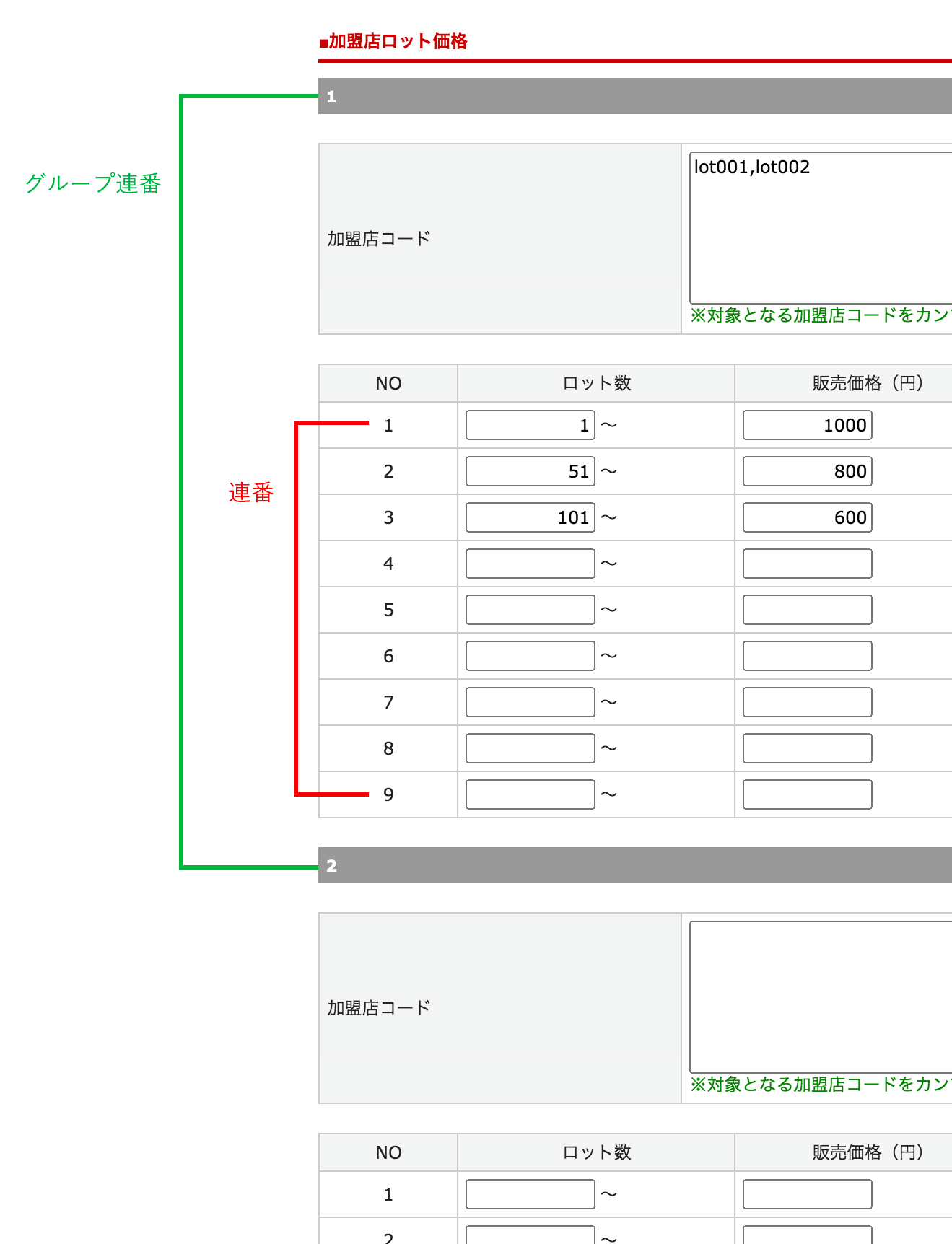Focus the empty 加盟店コード textarea in group 2
This screenshot has width=952, height=1244.
[x=821, y=997]
